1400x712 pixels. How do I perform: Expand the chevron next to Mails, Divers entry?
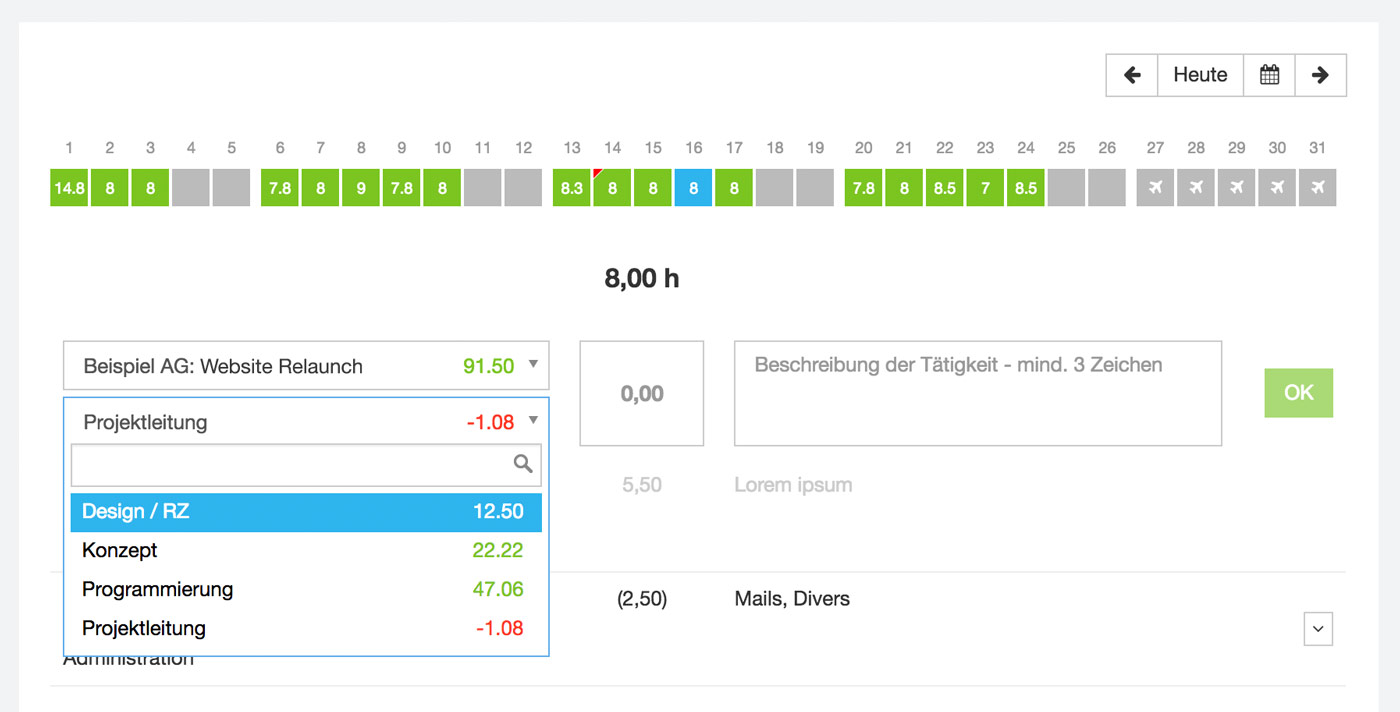pos(1318,629)
